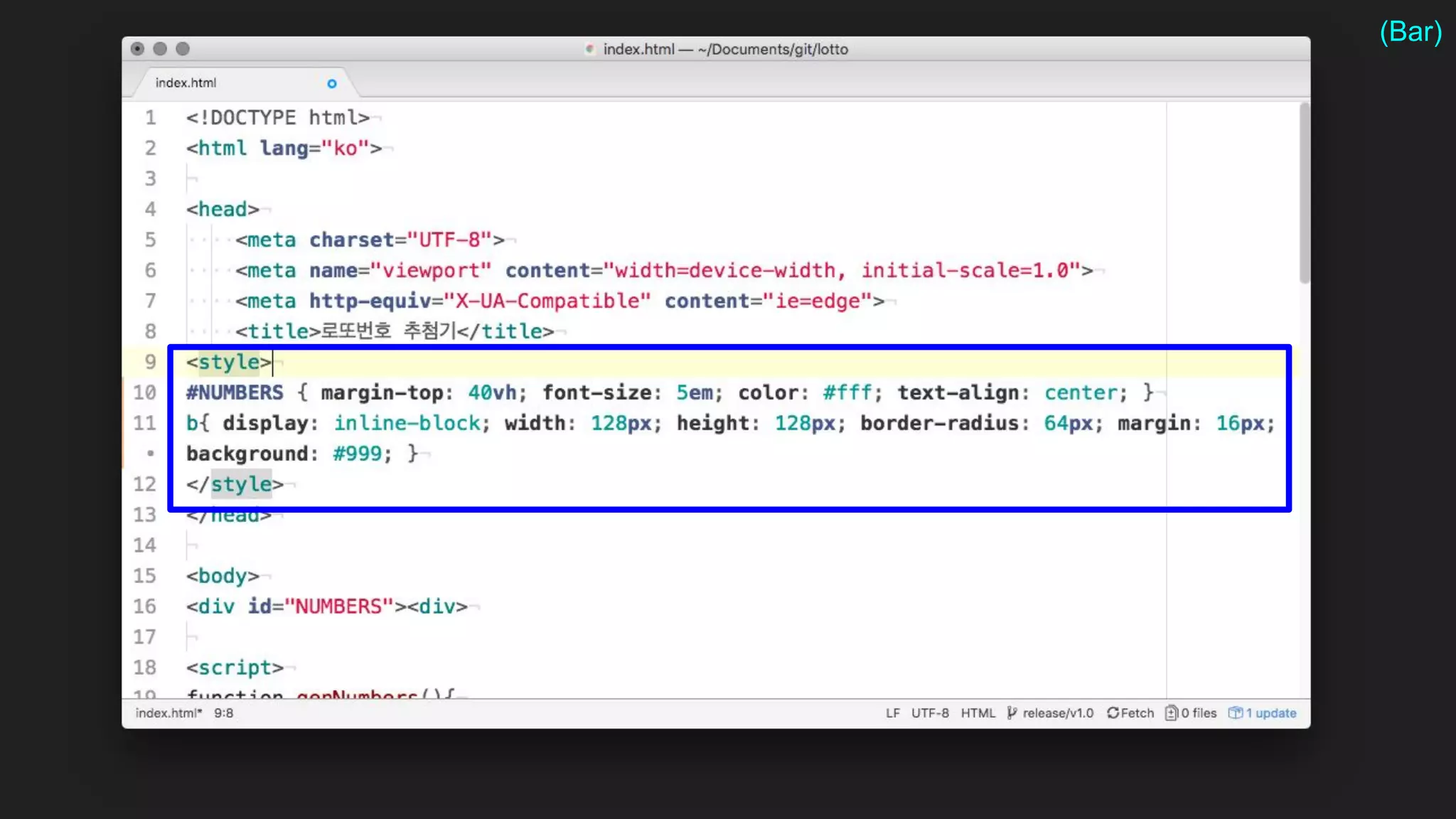Click the 9:8 cursor position indicator
Image resolution: width=1456 pixels, height=819 pixels.
click(223, 713)
